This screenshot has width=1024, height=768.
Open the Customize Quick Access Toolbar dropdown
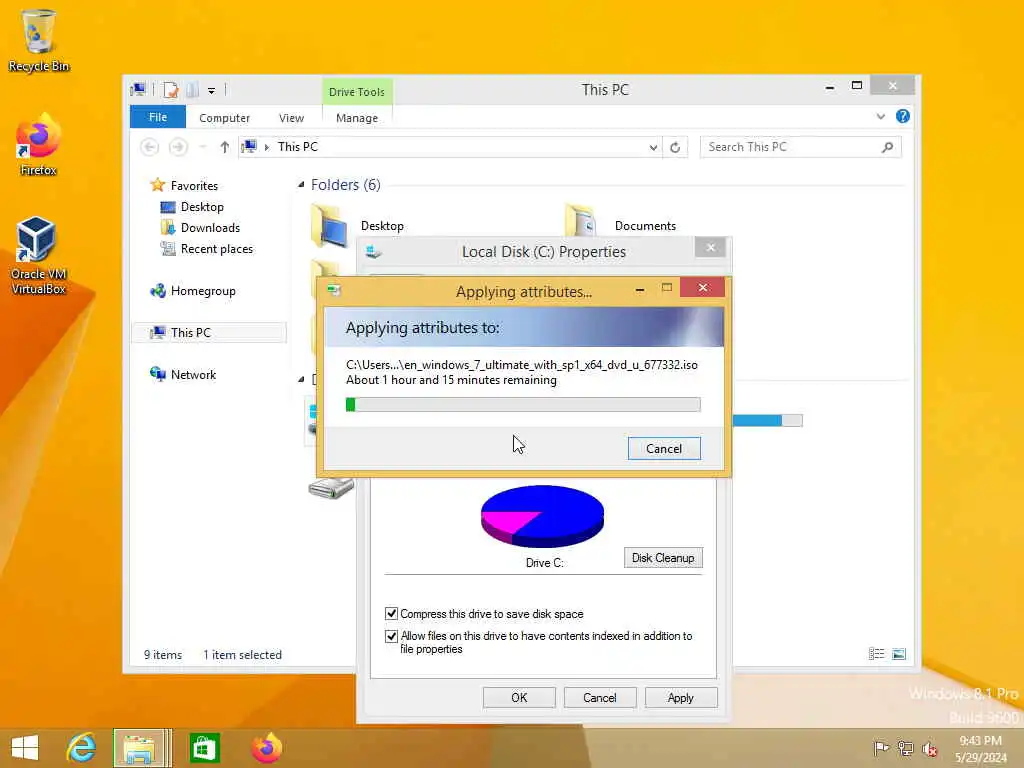click(x=212, y=91)
